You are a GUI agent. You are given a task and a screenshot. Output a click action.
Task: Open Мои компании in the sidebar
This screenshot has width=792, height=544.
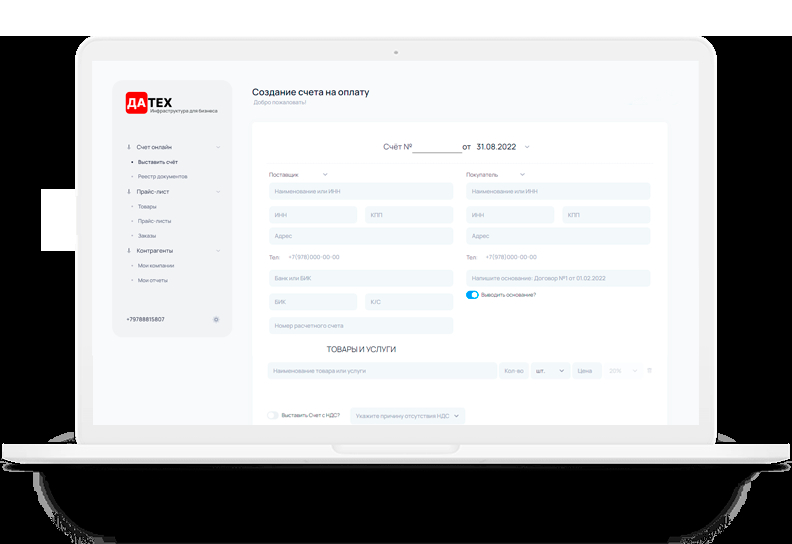[x=156, y=265]
